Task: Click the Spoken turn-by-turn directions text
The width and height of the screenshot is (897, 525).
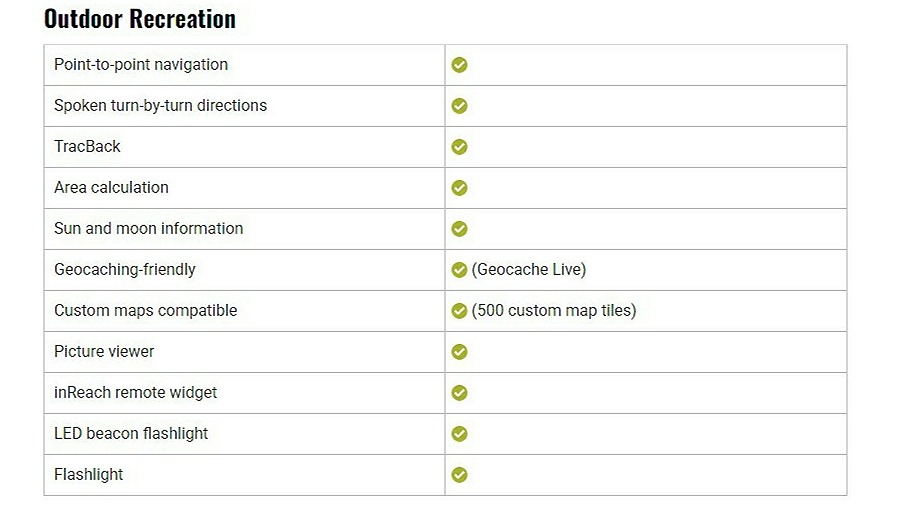Action: tap(160, 106)
